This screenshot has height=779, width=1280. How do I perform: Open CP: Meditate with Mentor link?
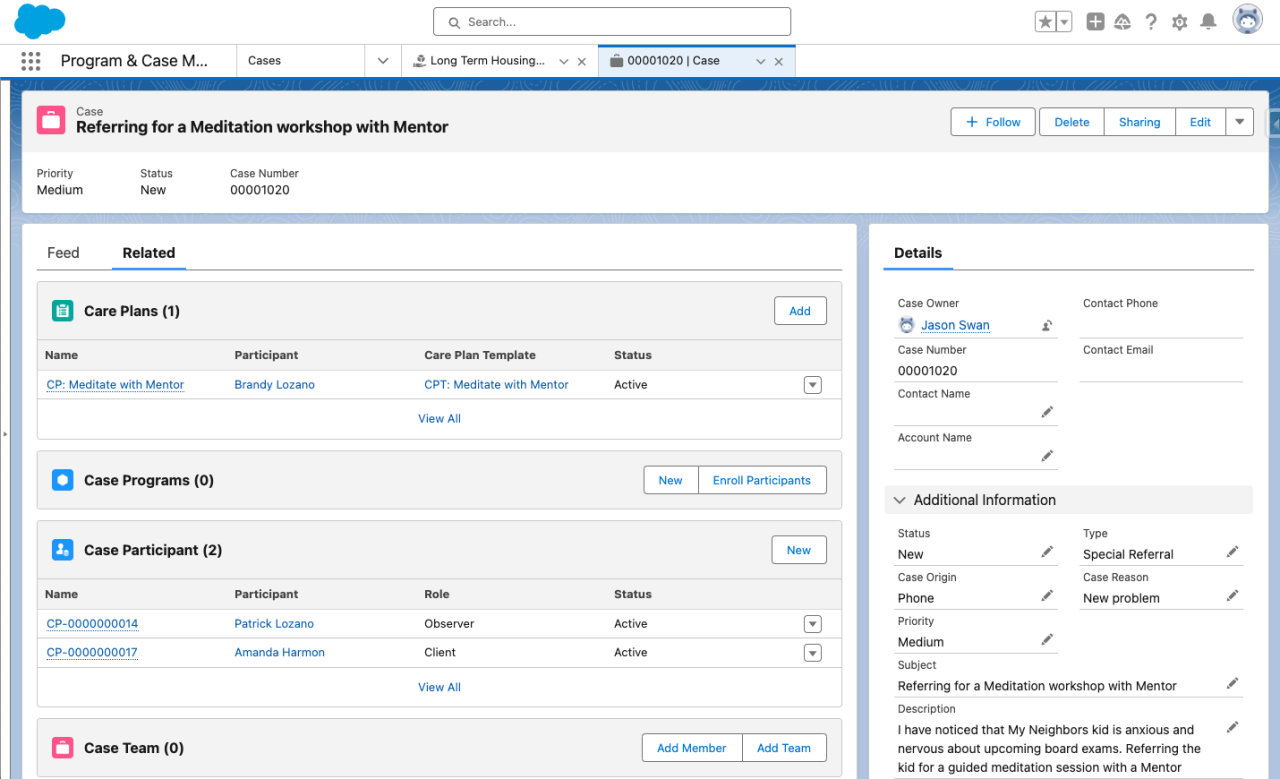(115, 385)
